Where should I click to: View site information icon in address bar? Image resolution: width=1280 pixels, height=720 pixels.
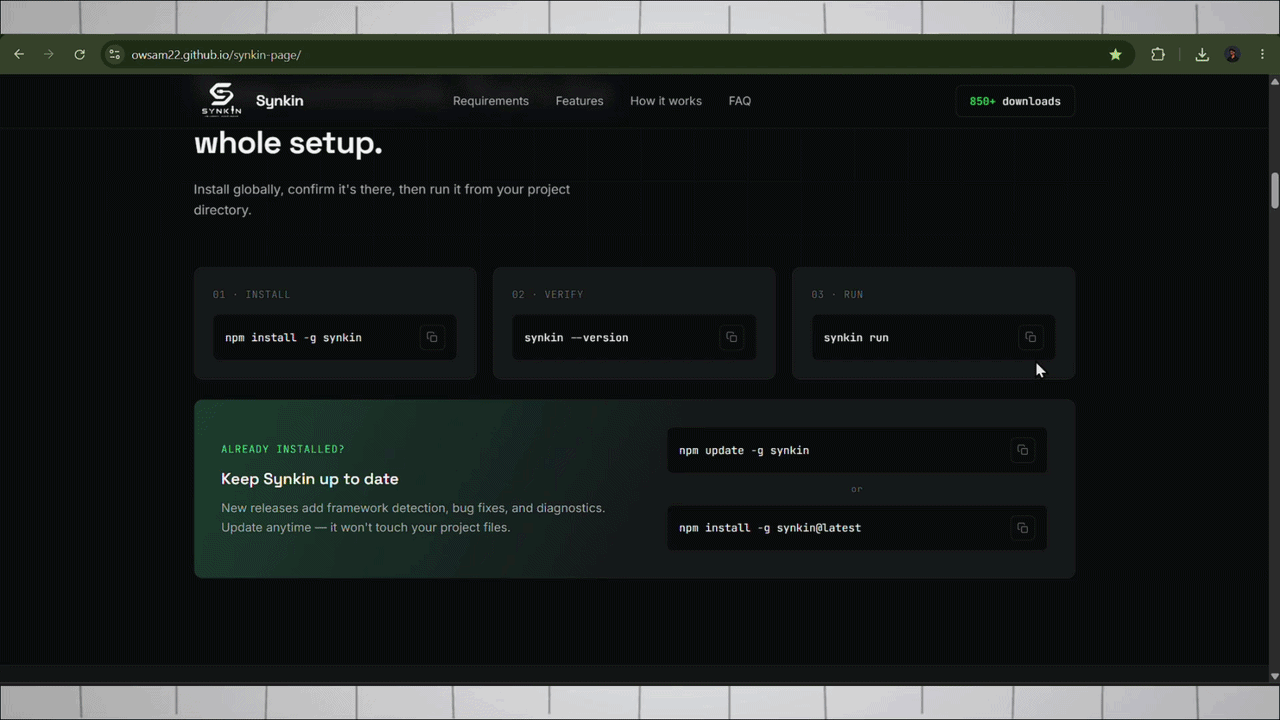click(114, 54)
